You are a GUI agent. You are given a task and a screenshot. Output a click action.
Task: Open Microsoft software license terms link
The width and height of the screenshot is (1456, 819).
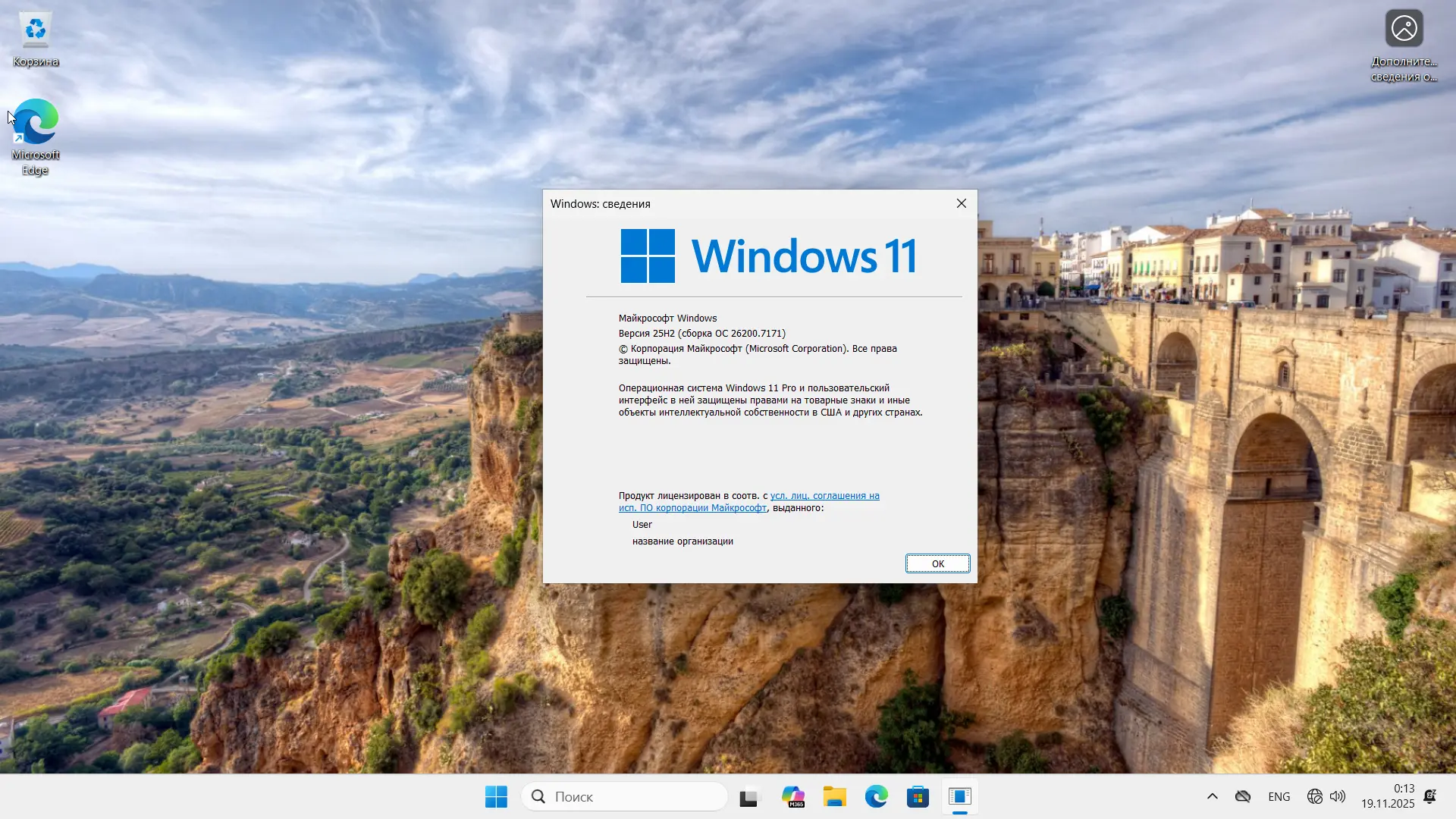pyautogui.click(x=824, y=496)
